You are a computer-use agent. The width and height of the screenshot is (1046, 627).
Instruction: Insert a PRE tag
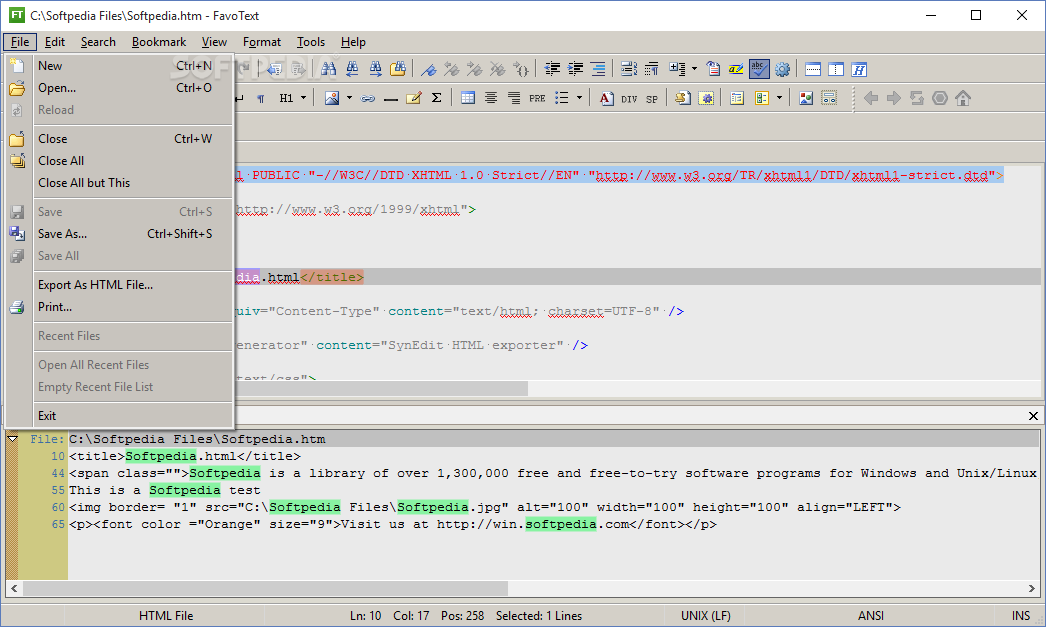click(x=537, y=98)
